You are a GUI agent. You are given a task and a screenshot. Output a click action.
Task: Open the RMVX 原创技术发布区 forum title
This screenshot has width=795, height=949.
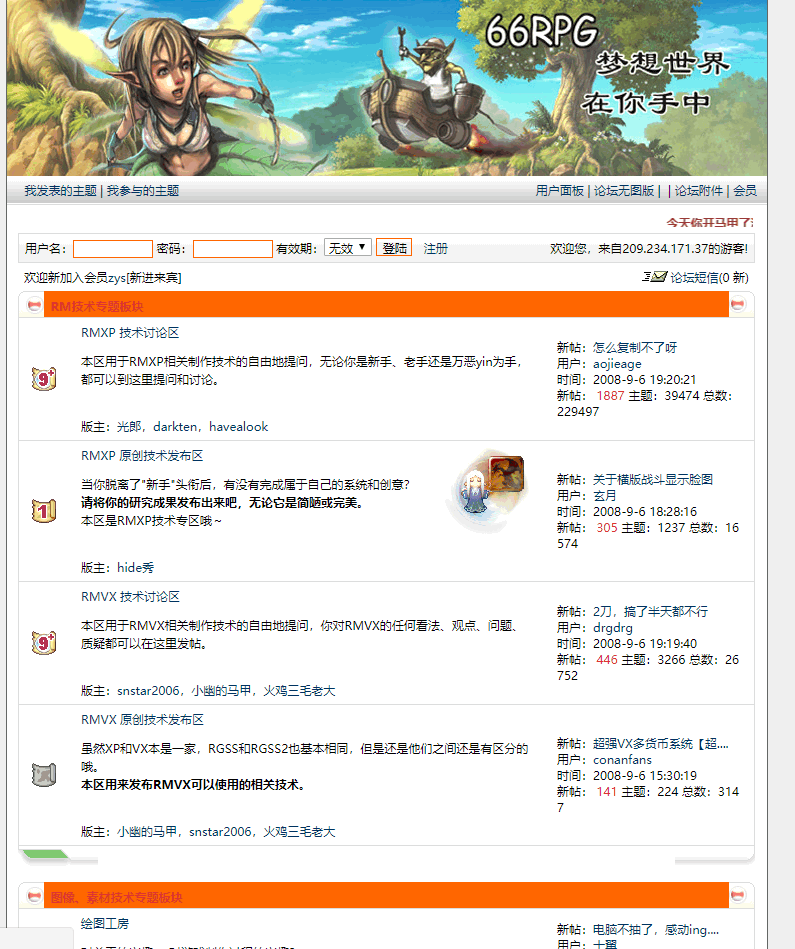coord(142,720)
